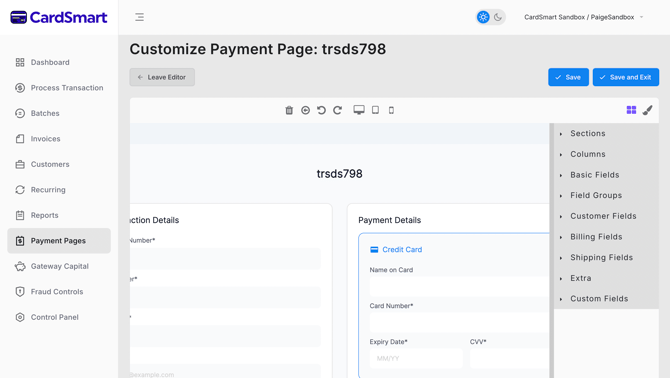Expand the Extra category
670x378 pixels.
tap(606, 278)
